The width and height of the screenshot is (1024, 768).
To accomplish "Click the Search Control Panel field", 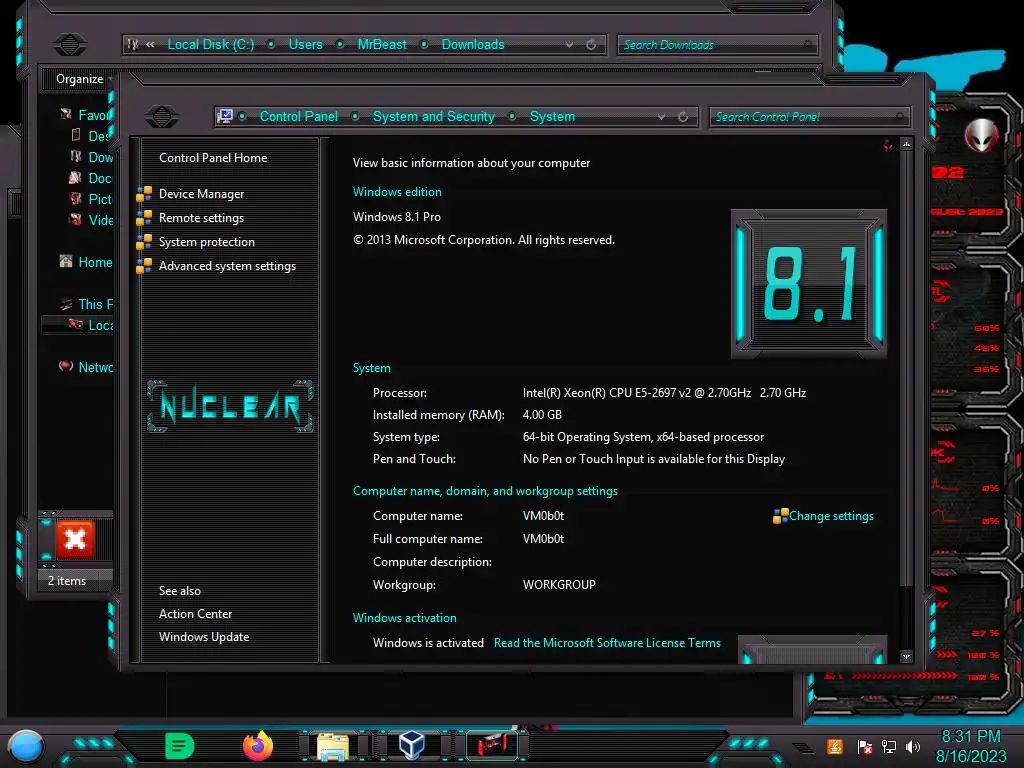I will [809, 117].
